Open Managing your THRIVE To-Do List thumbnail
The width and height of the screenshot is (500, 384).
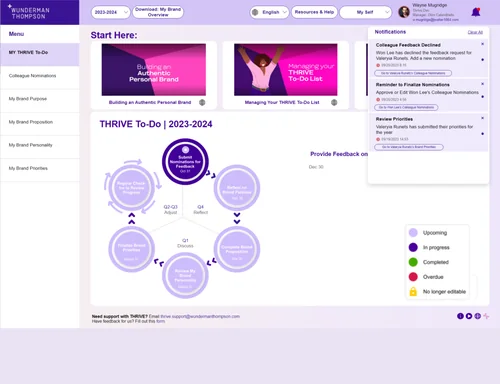tap(286, 70)
